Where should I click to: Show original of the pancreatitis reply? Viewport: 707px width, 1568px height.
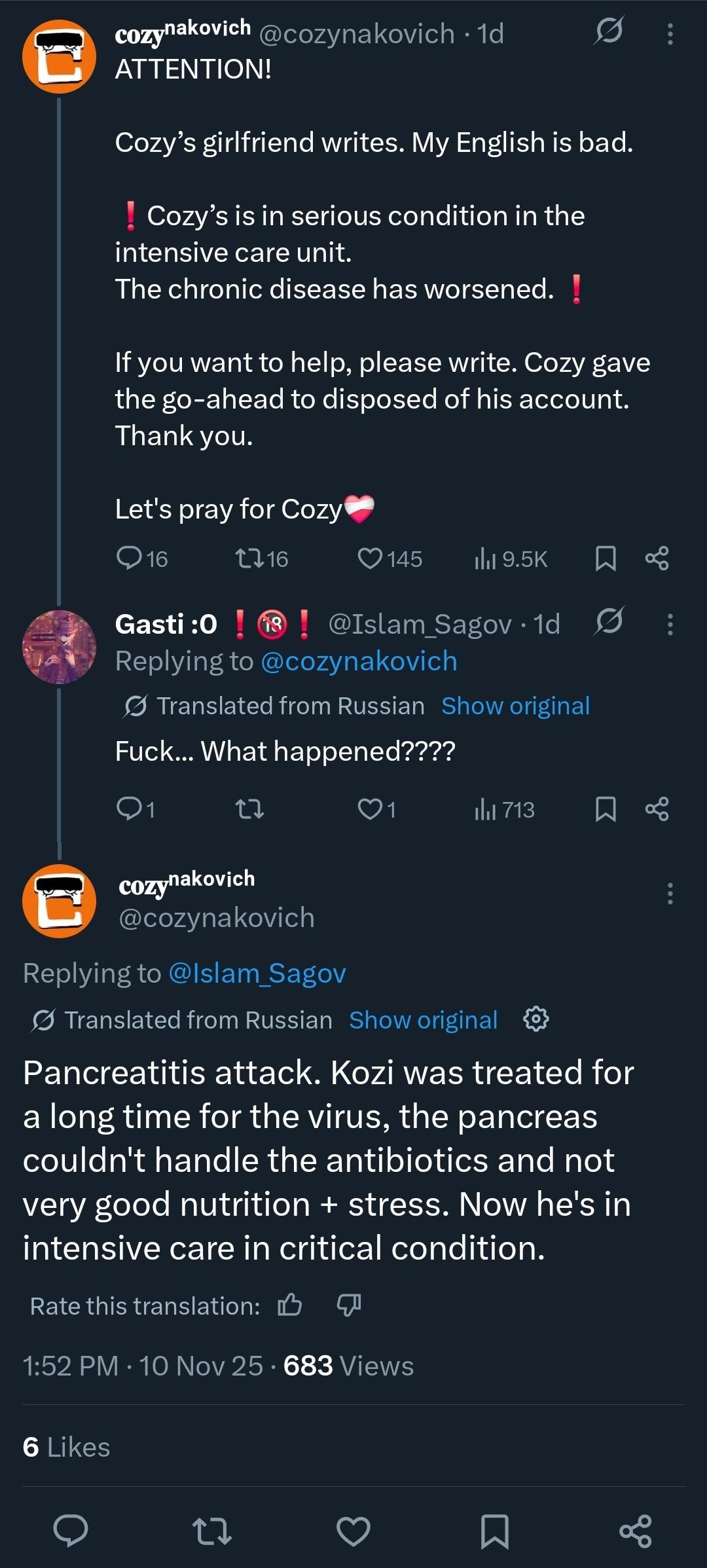click(423, 1020)
